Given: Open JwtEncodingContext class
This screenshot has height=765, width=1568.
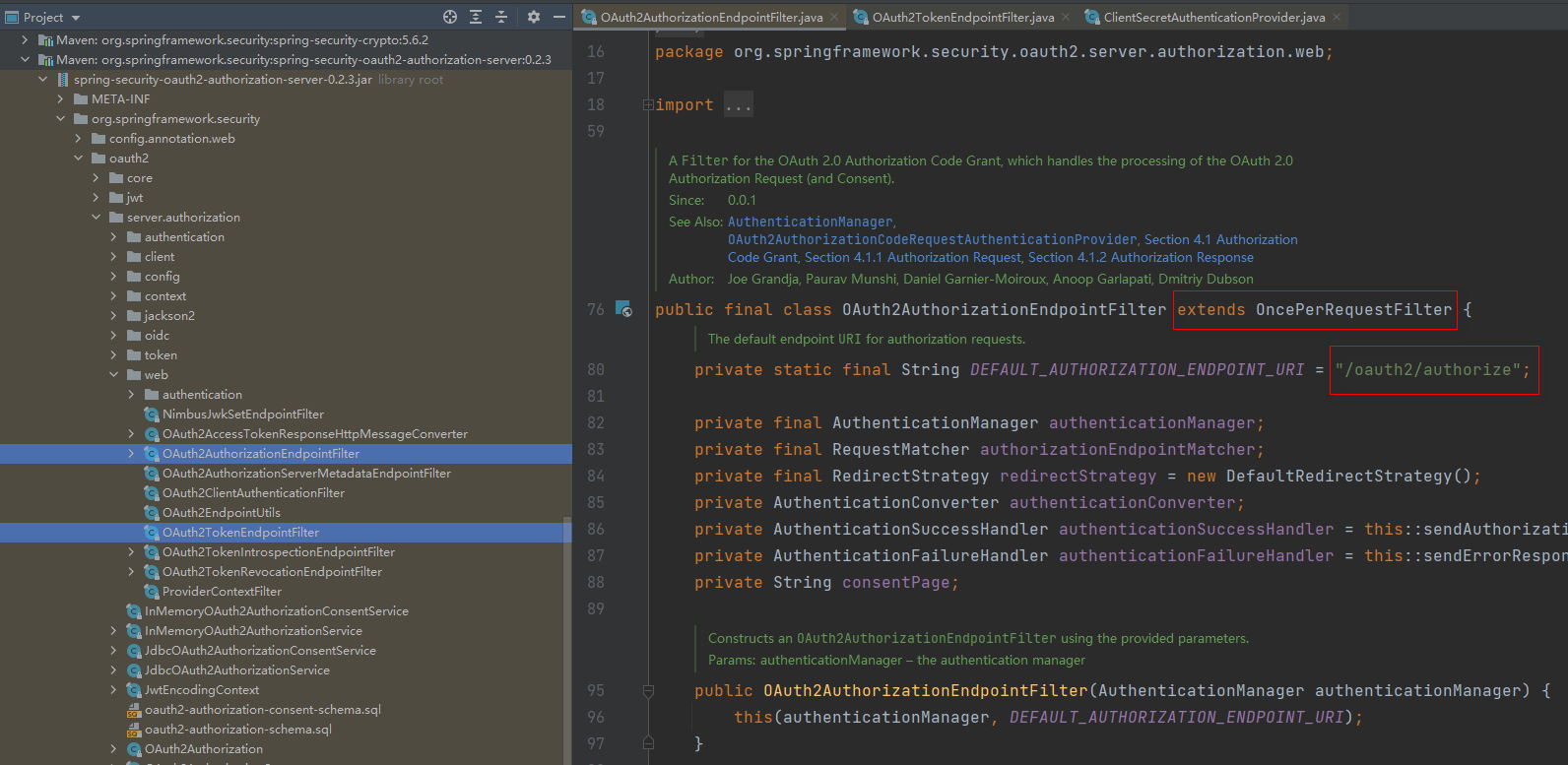Looking at the screenshot, I should (x=202, y=690).
